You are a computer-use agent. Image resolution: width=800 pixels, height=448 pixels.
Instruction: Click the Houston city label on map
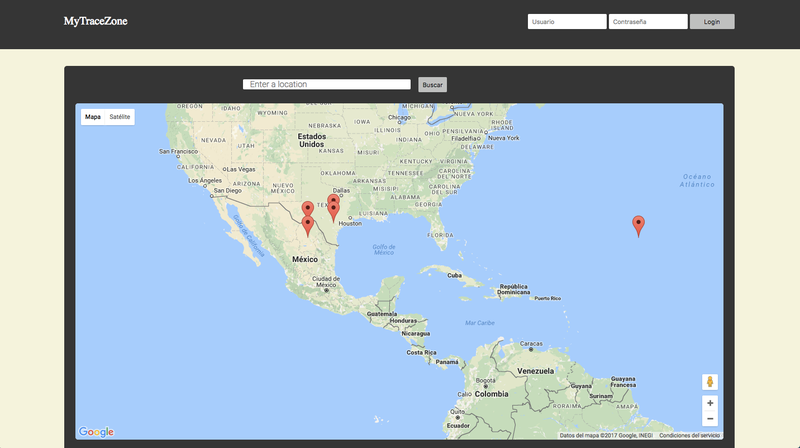click(350, 222)
